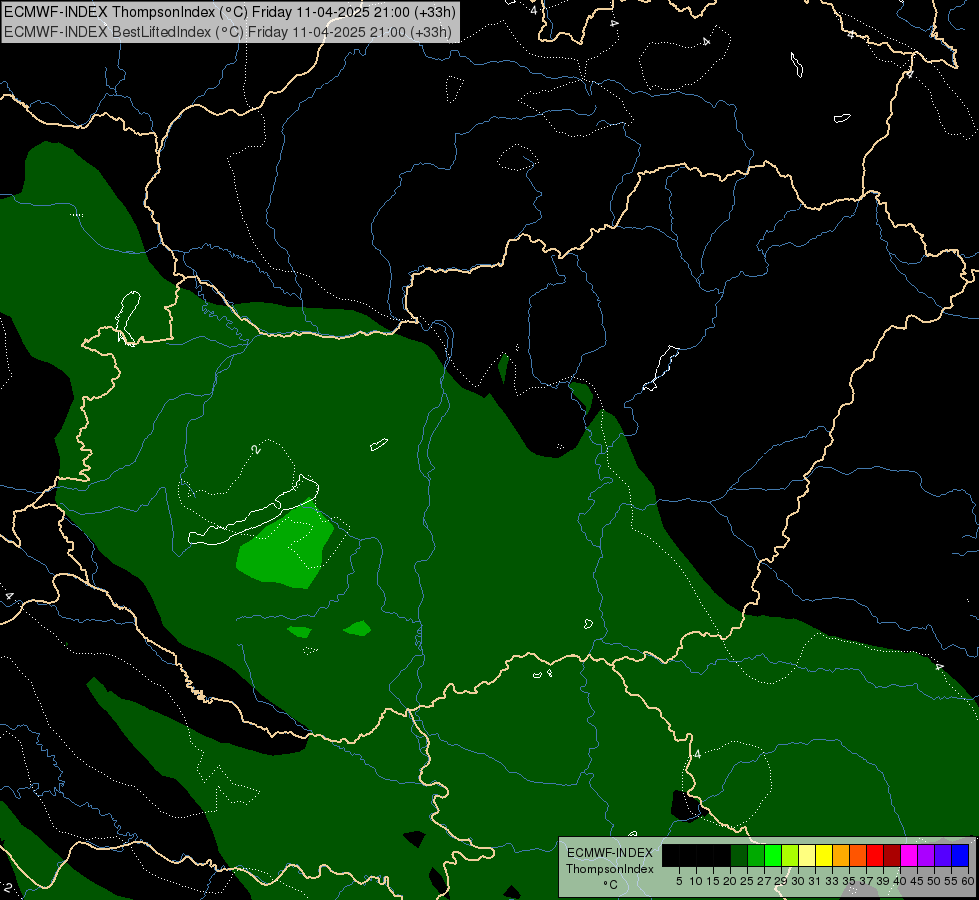Screen dimensions: 979x900
Task: Click the legend tick value 55
Action: coord(950,881)
